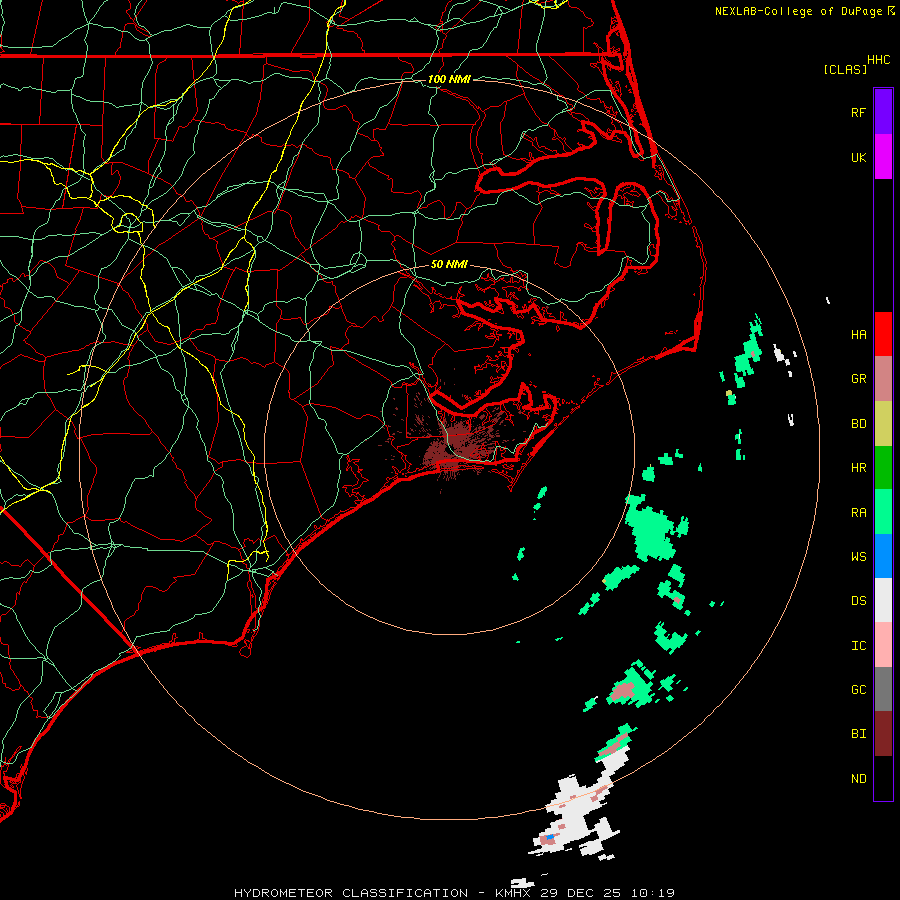Click the DS white legend swatch
900x900 pixels.
[x=883, y=600]
